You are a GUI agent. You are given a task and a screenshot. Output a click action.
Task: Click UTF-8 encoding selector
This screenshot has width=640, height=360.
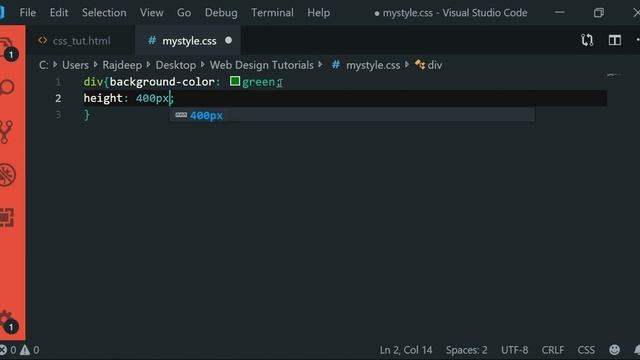514,350
